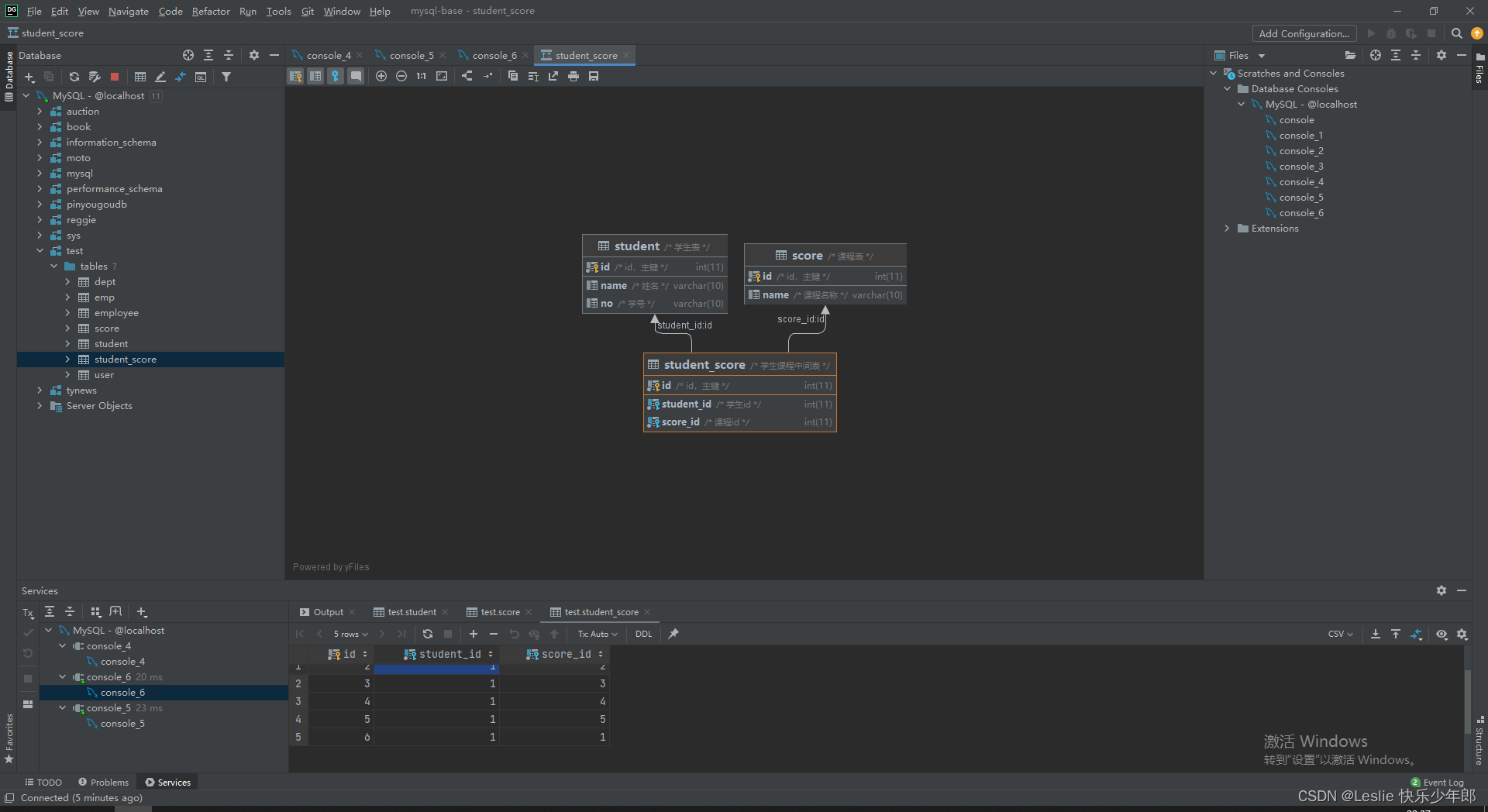Click the DDL button
1488x812 pixels.
643,634
